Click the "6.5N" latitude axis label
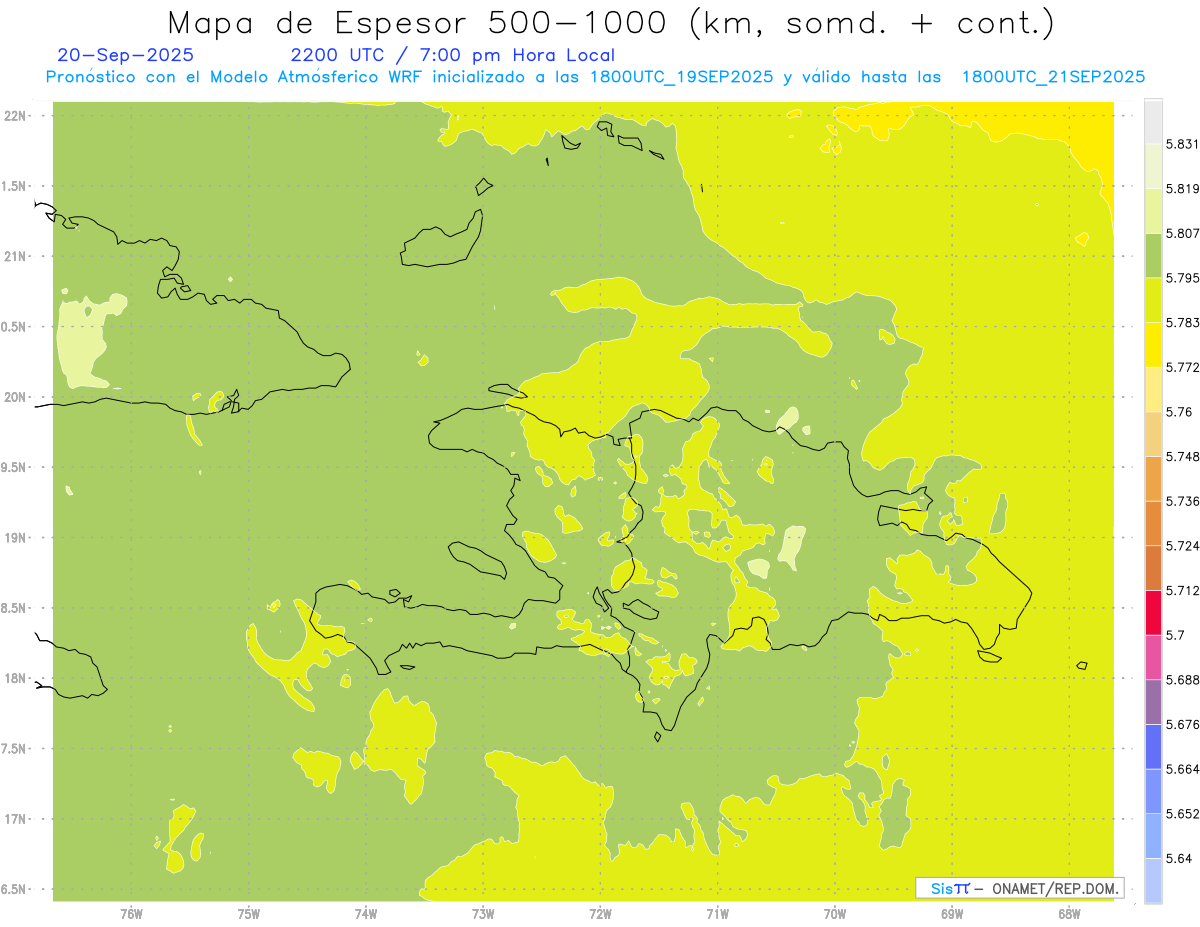 (15, 890)
